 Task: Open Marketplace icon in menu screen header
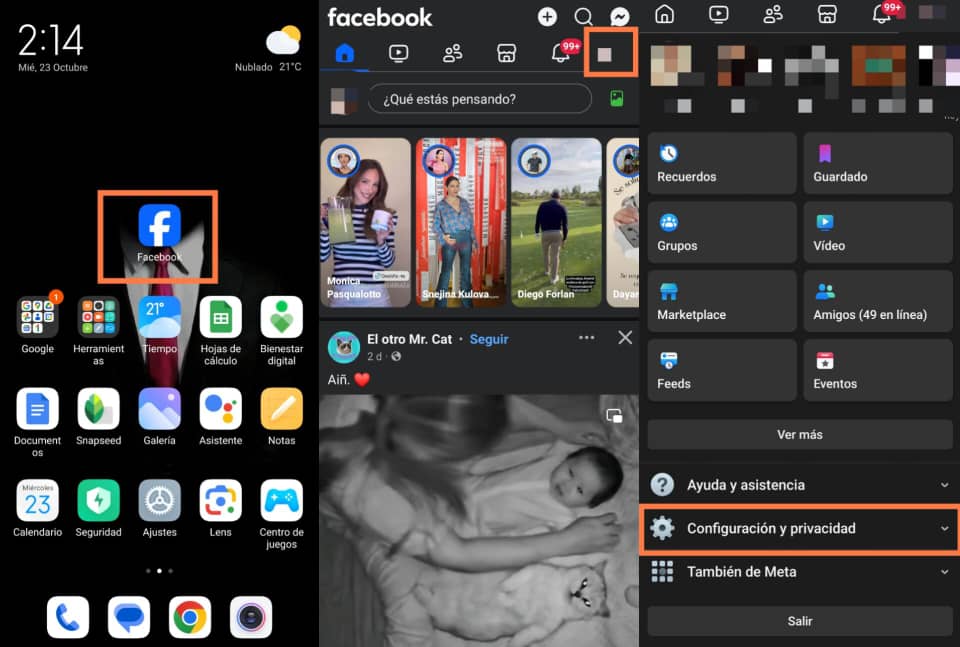[x=827, y=13]
